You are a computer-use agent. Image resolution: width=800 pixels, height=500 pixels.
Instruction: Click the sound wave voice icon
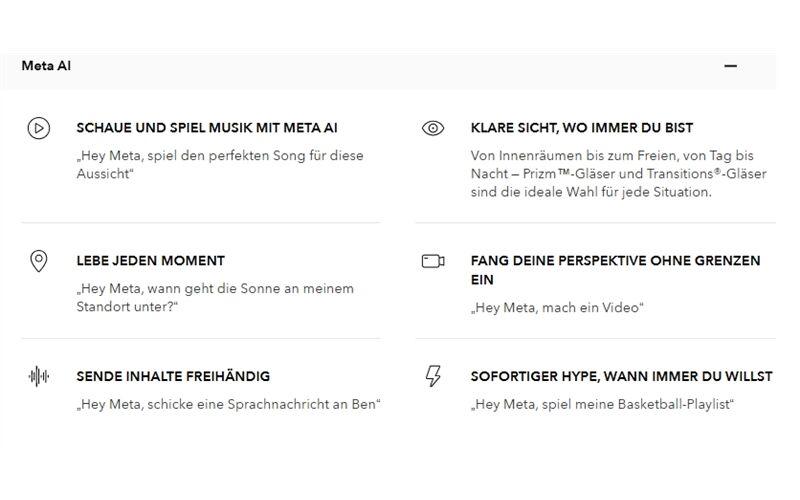point(38,376)
